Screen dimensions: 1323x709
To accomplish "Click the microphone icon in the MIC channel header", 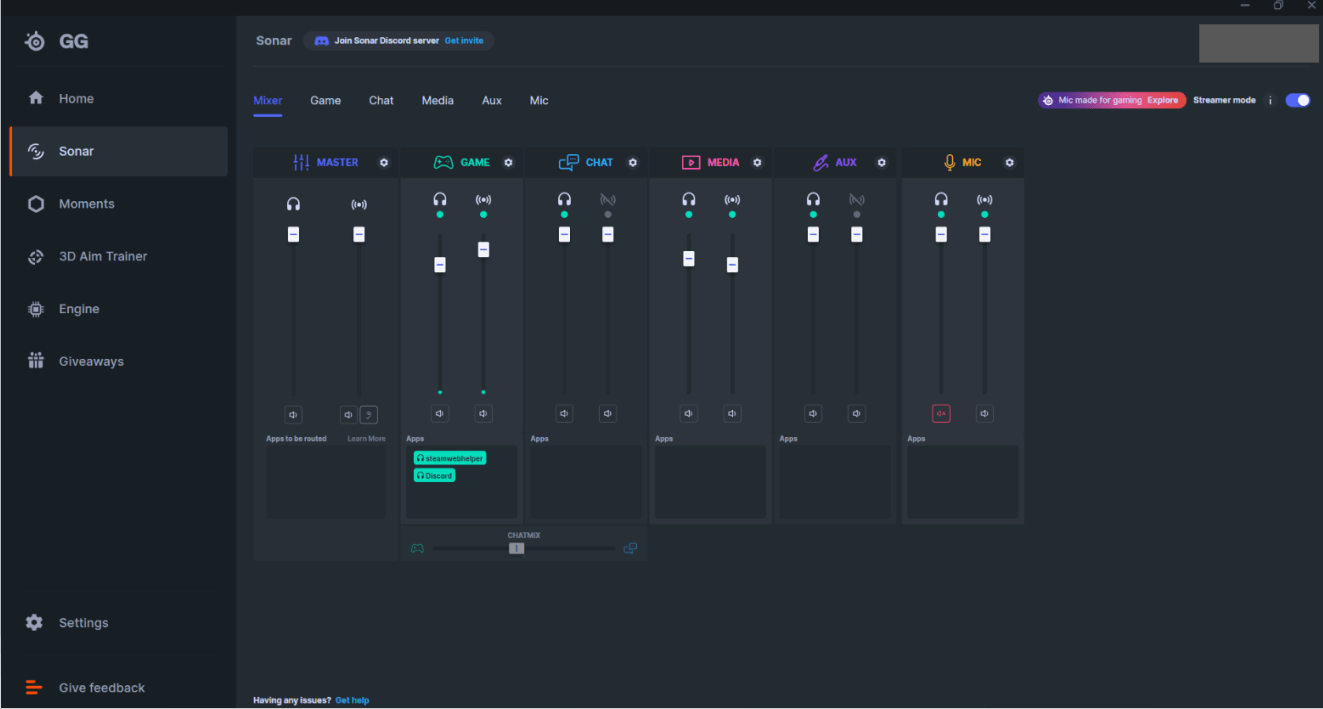I will [949, 162].
